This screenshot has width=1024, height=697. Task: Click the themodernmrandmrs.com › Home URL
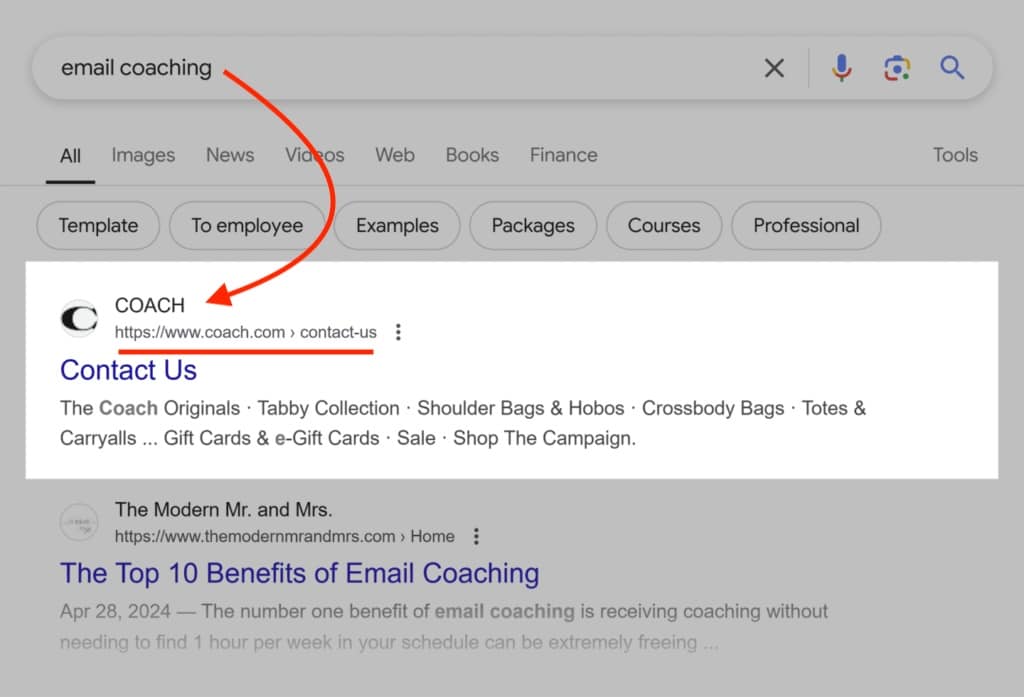(x=285, y=536)
